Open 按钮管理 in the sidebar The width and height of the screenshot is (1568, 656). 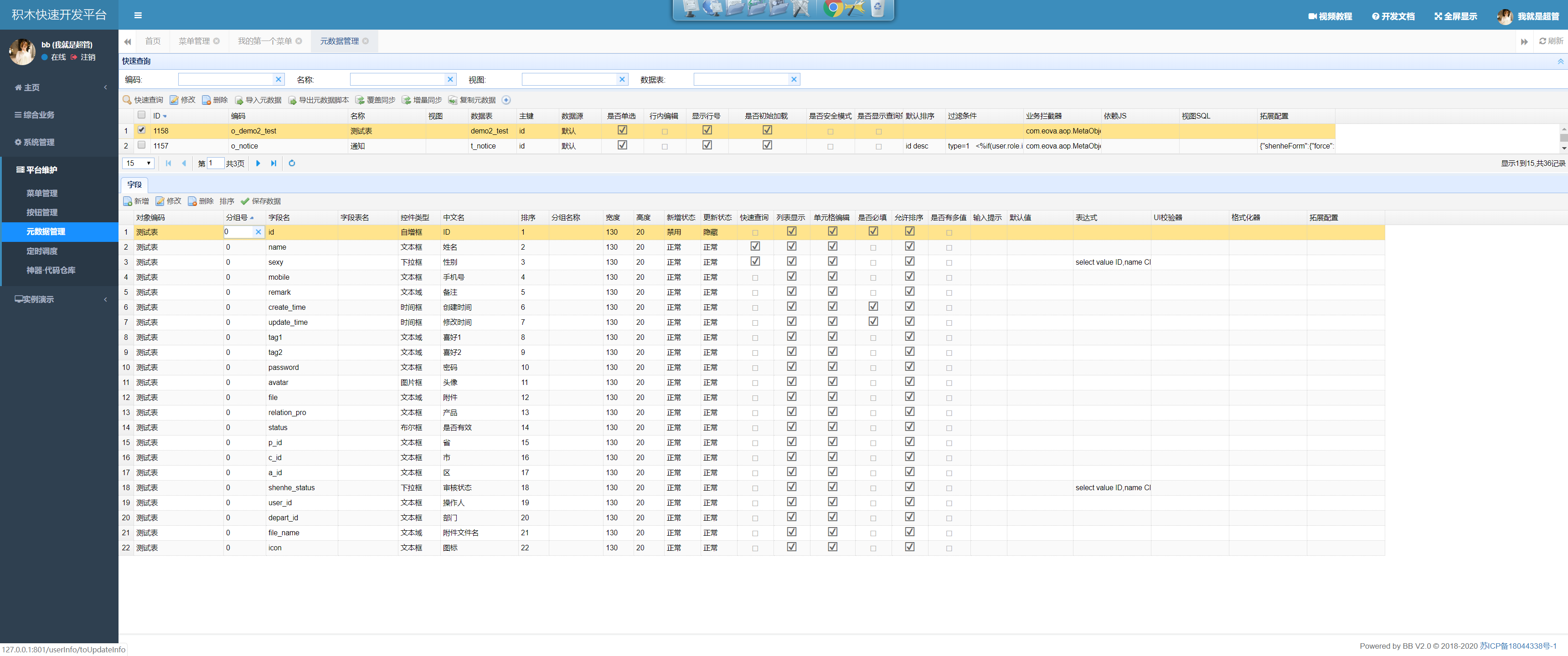(42, 212)
